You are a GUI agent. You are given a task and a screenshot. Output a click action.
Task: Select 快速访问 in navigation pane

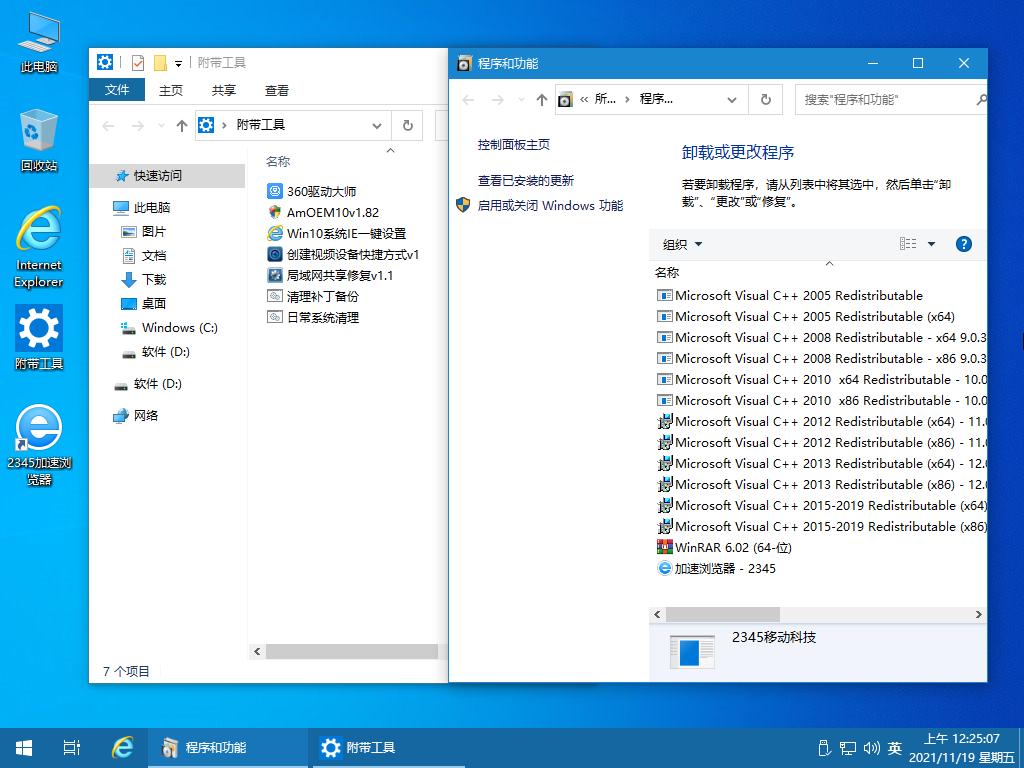tap(167, 176)
